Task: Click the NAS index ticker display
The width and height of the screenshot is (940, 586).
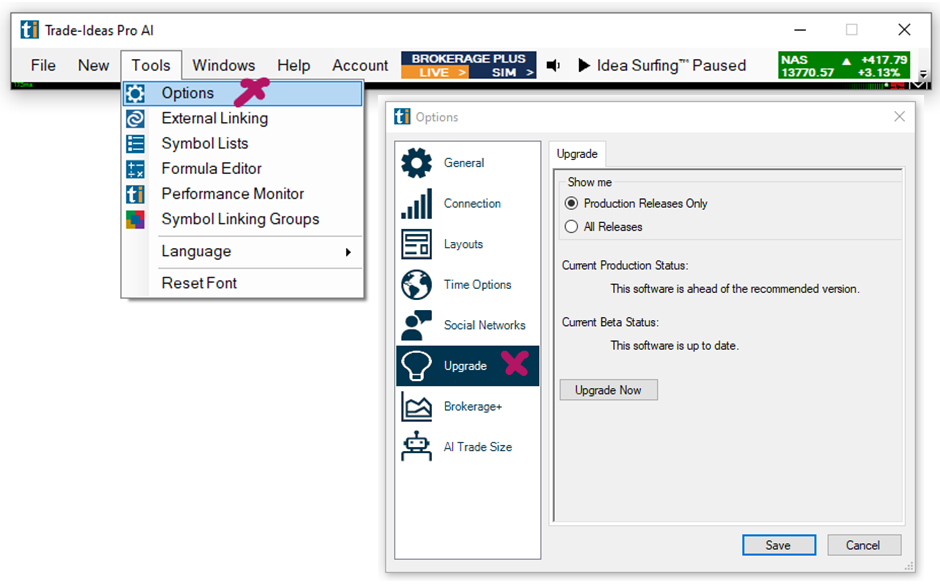Action: click(844, 66)
